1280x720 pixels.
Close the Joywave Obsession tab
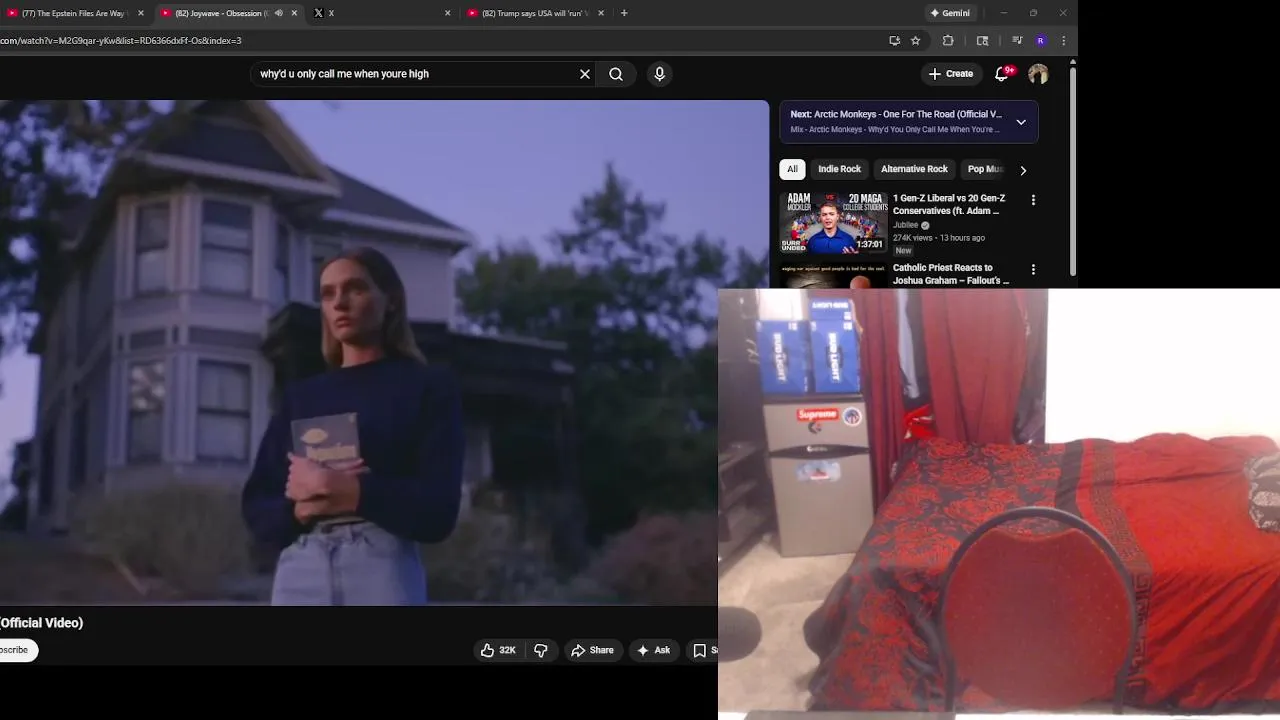click(294, 13)
